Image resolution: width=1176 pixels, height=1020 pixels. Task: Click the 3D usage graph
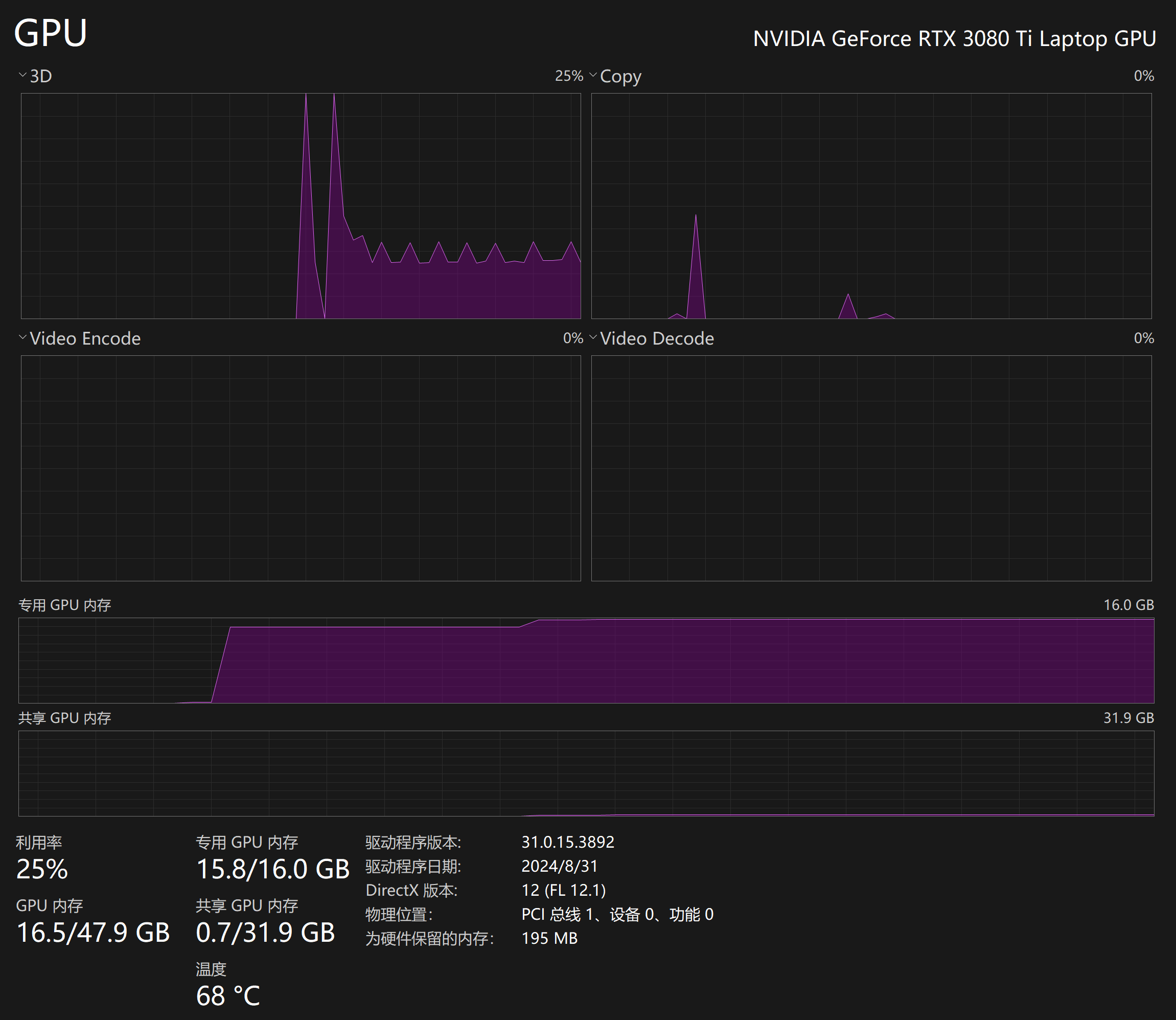click(x=301, y=206)
